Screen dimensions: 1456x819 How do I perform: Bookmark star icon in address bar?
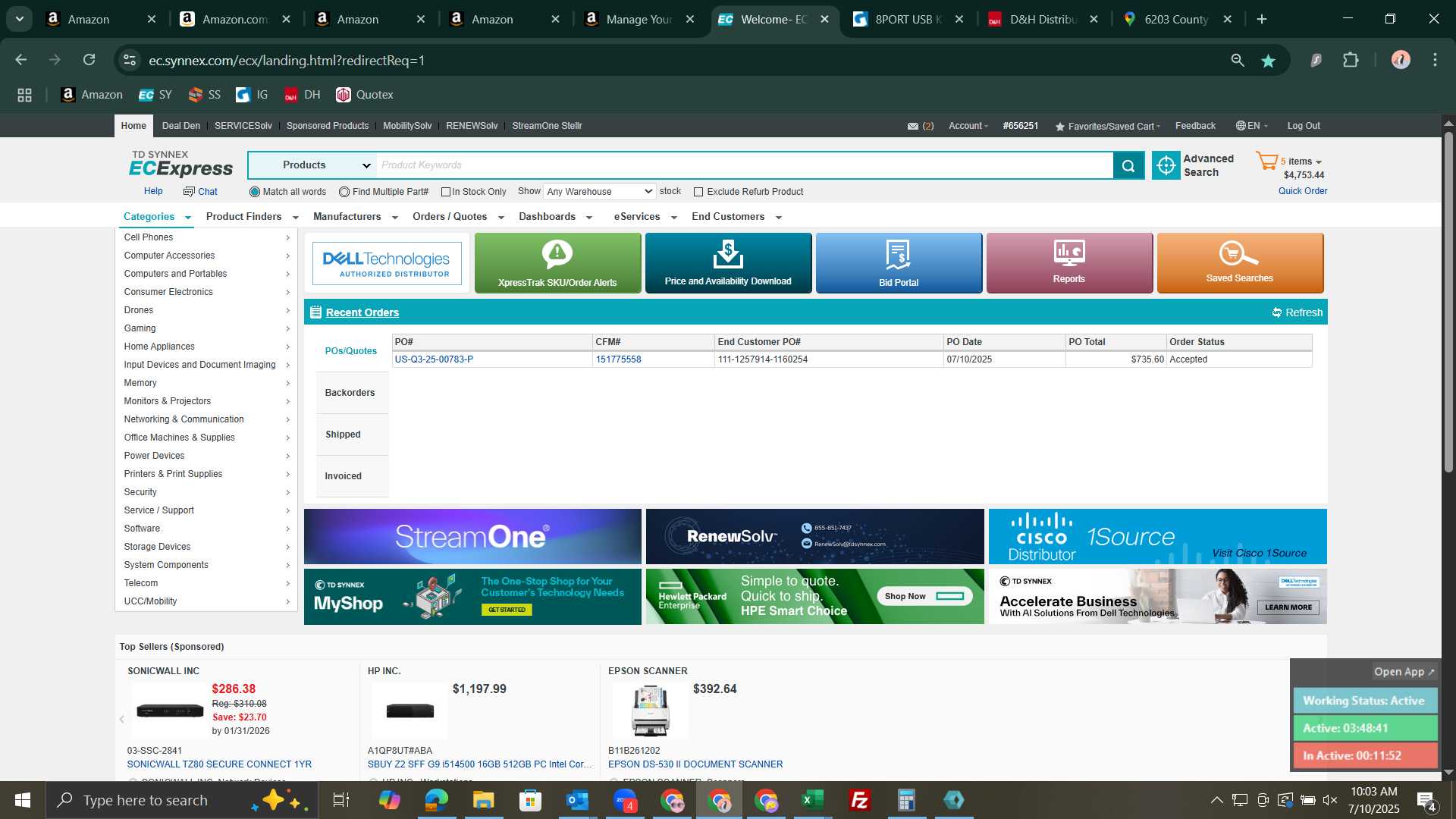click(x=1268, y=61)
